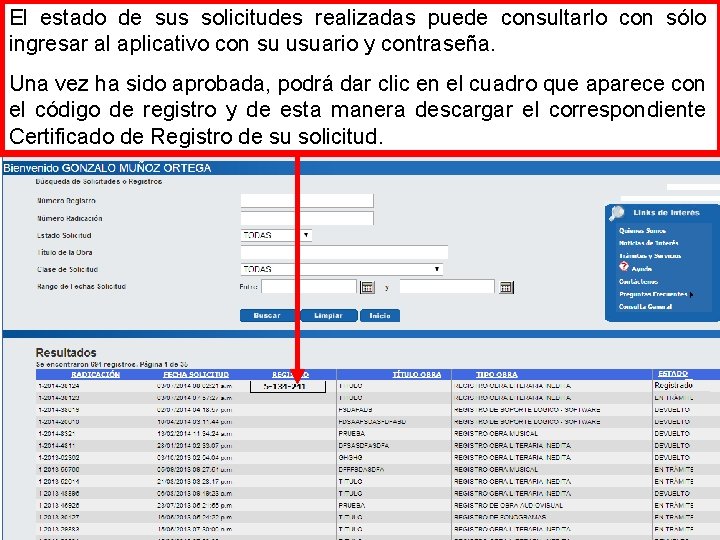Open the Ayuda link in the sidebar

641,269
